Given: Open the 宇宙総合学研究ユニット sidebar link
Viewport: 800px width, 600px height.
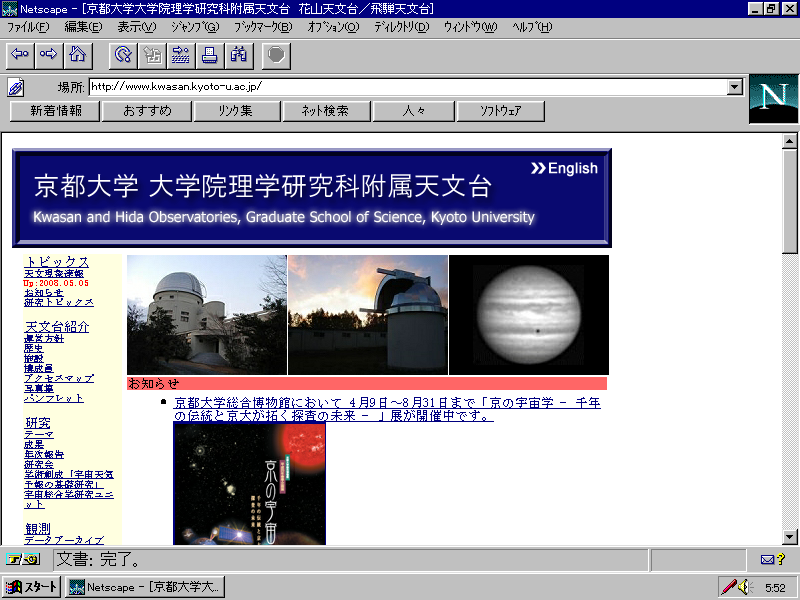Looking at the screenshot, I should pyautogui.click(x=68, y=499).
